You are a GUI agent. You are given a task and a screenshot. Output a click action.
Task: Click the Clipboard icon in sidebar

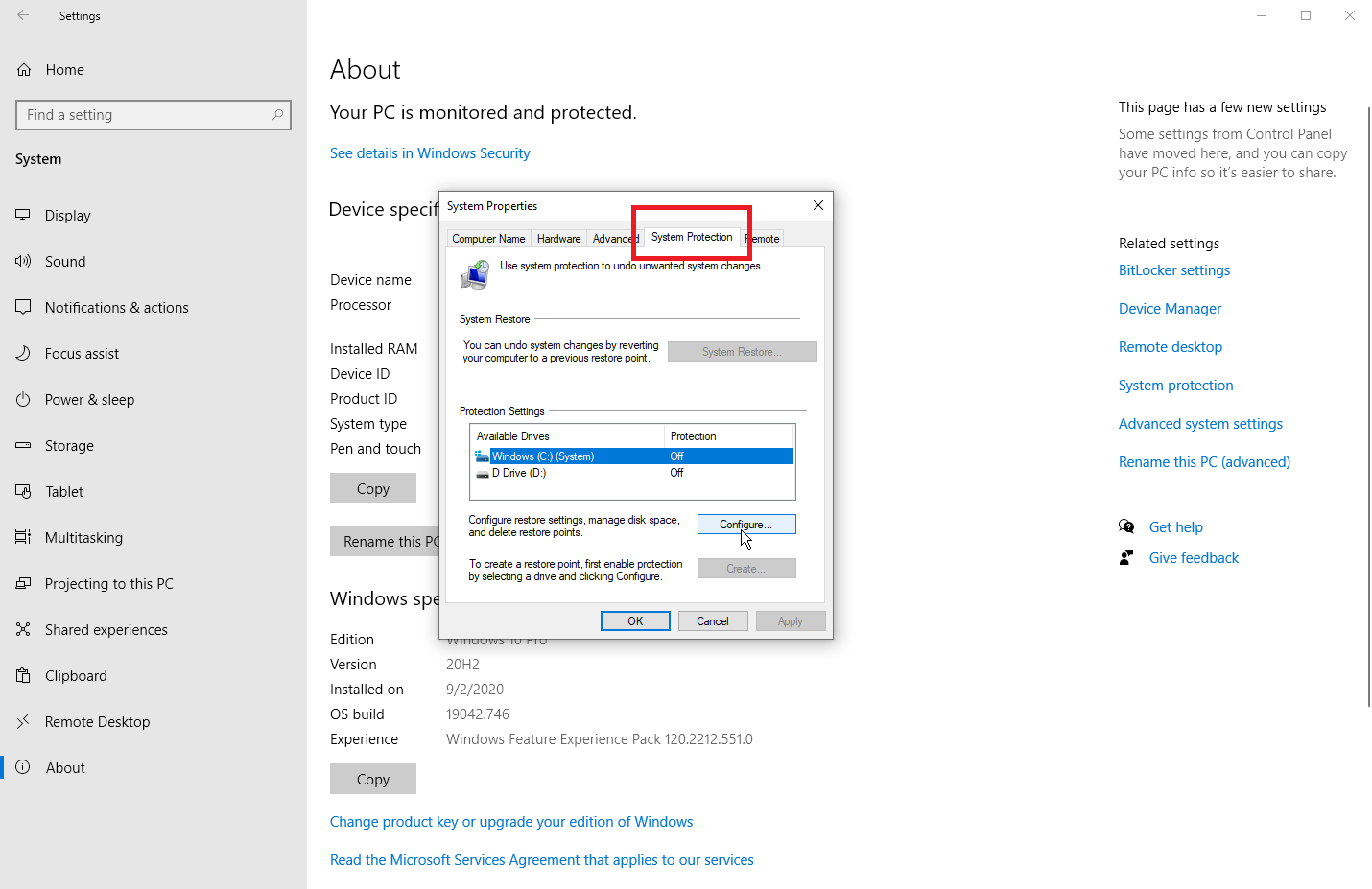click(23, 675)
